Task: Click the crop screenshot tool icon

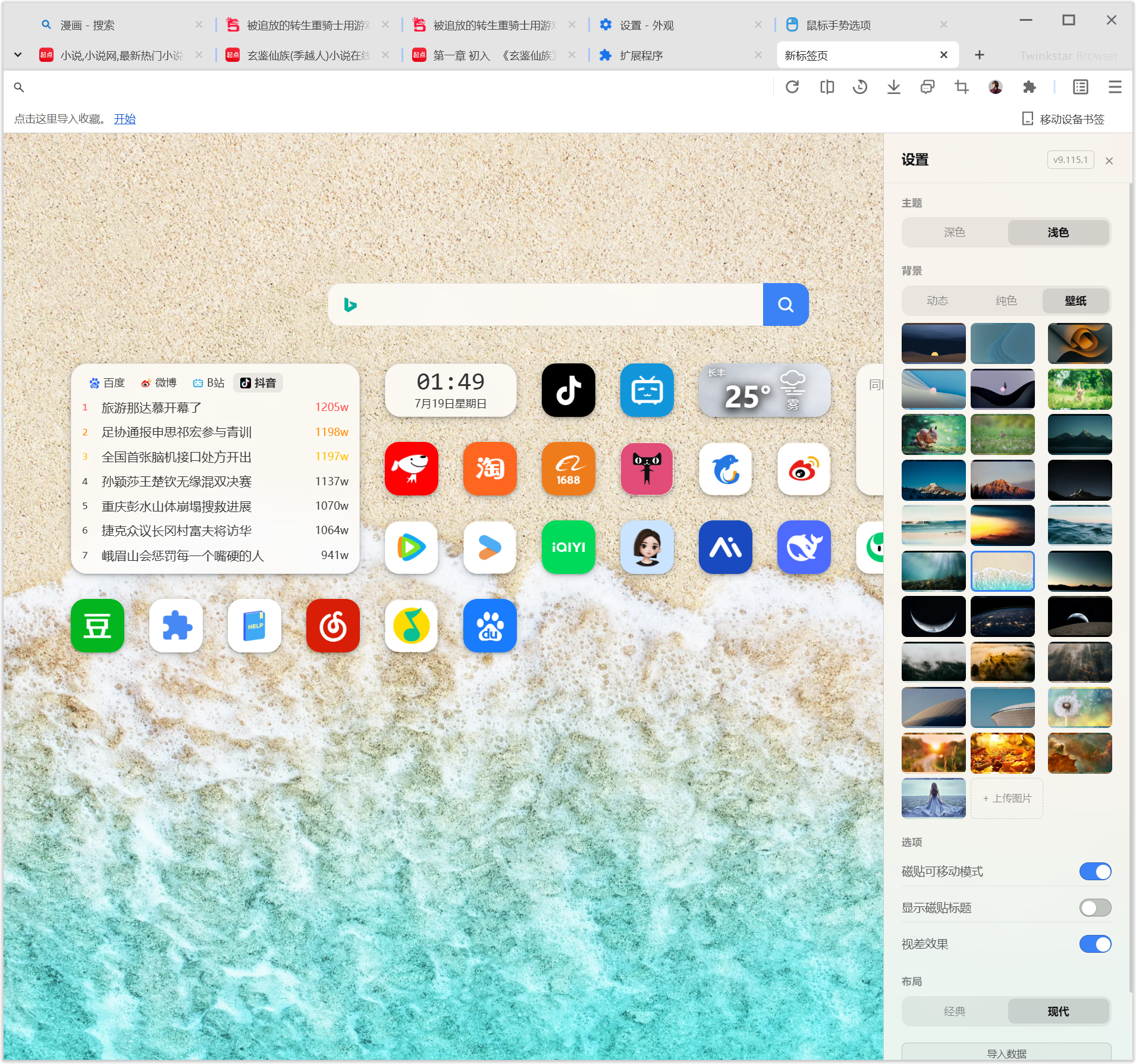Action: [961, 87]
